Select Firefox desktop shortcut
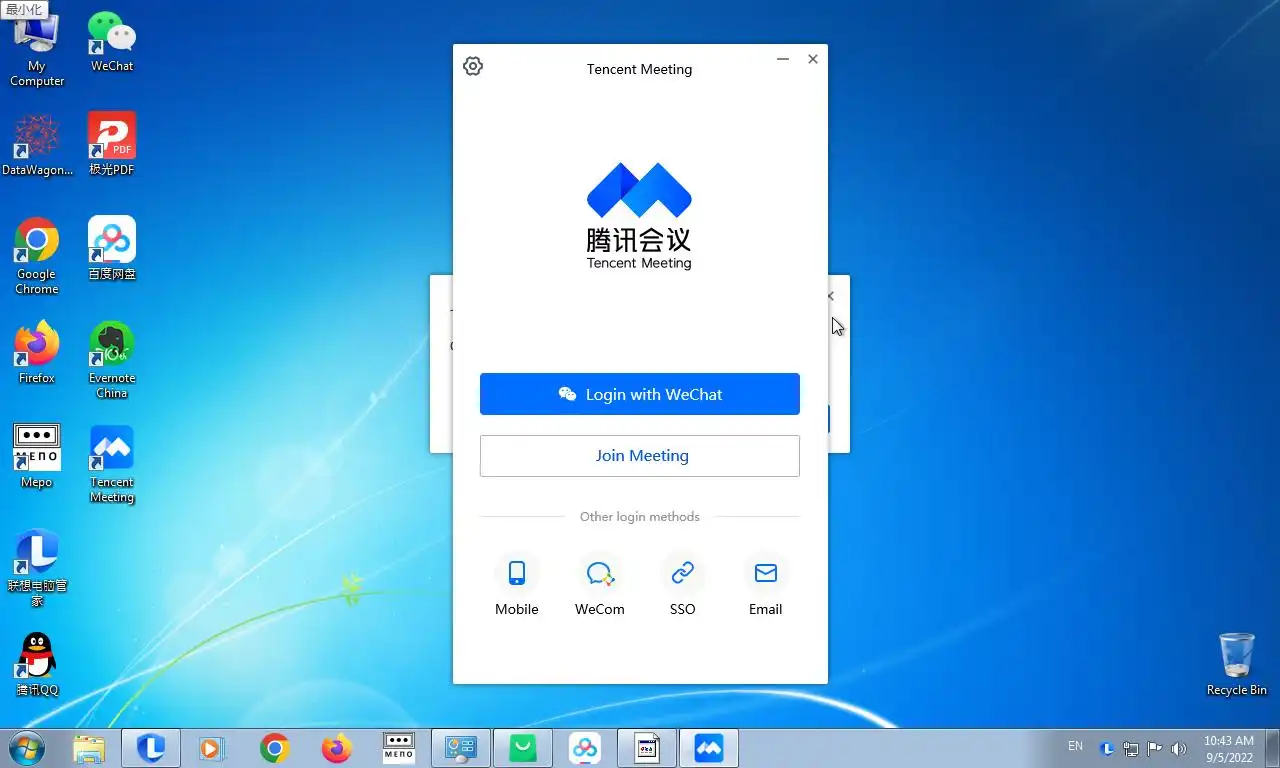 coord(37,353)
